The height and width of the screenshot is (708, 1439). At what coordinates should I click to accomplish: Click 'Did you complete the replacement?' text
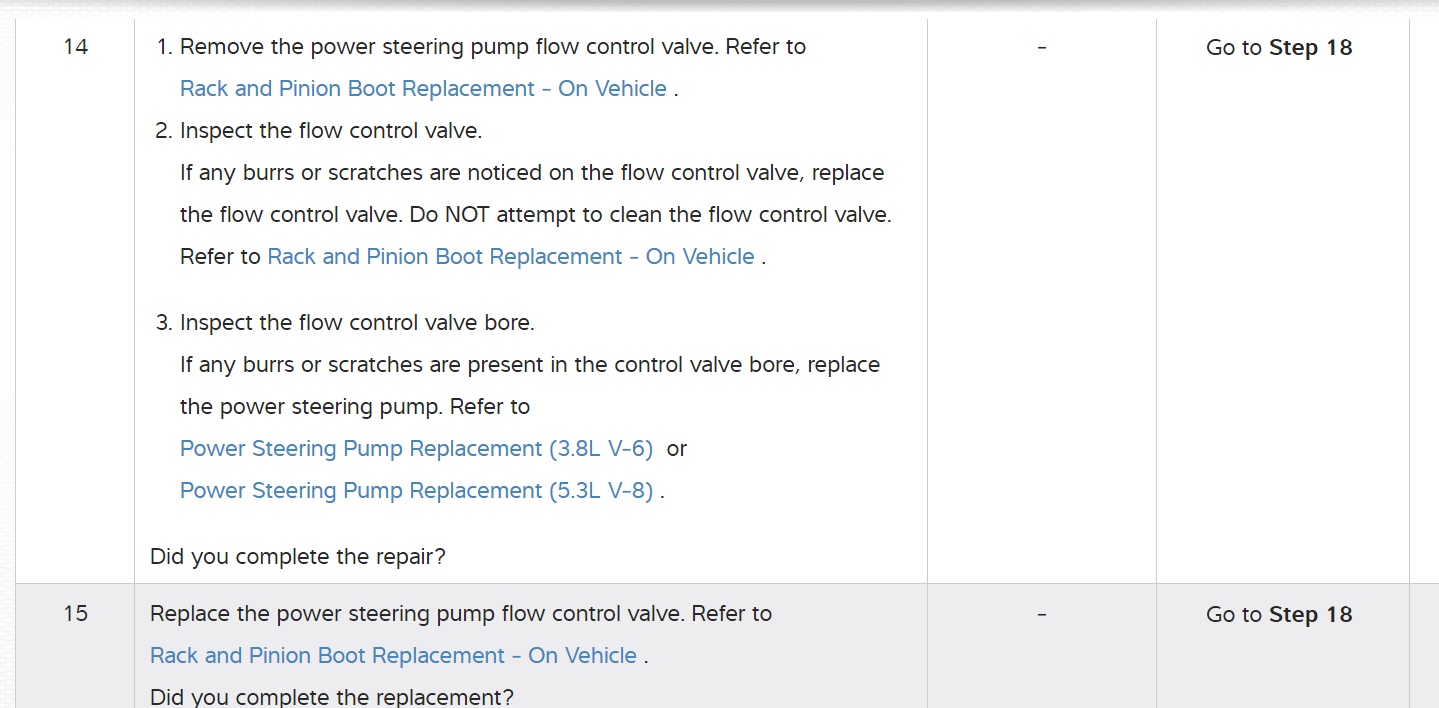331,697
